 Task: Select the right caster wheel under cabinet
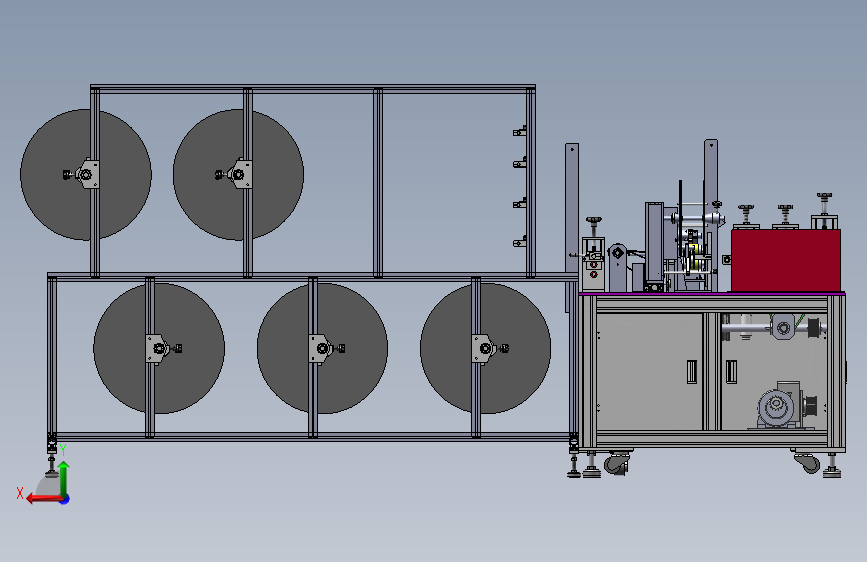806,462
